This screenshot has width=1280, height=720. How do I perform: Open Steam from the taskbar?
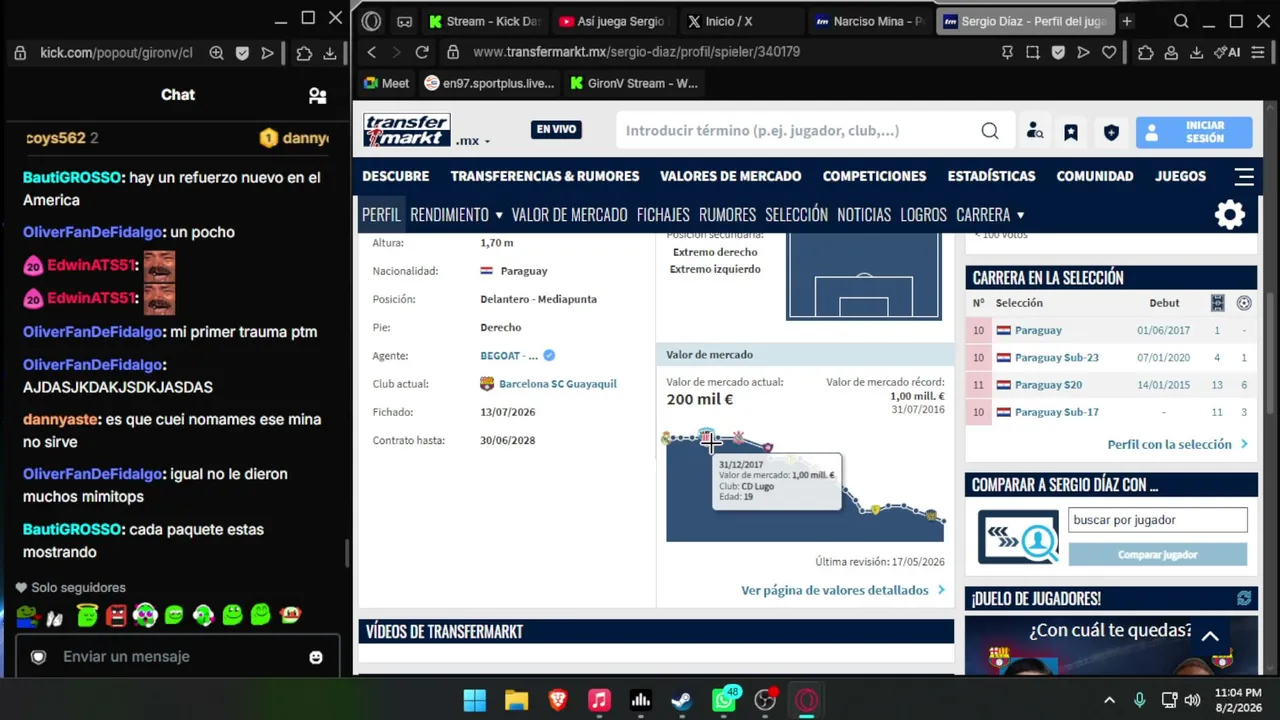pos(682,700)
